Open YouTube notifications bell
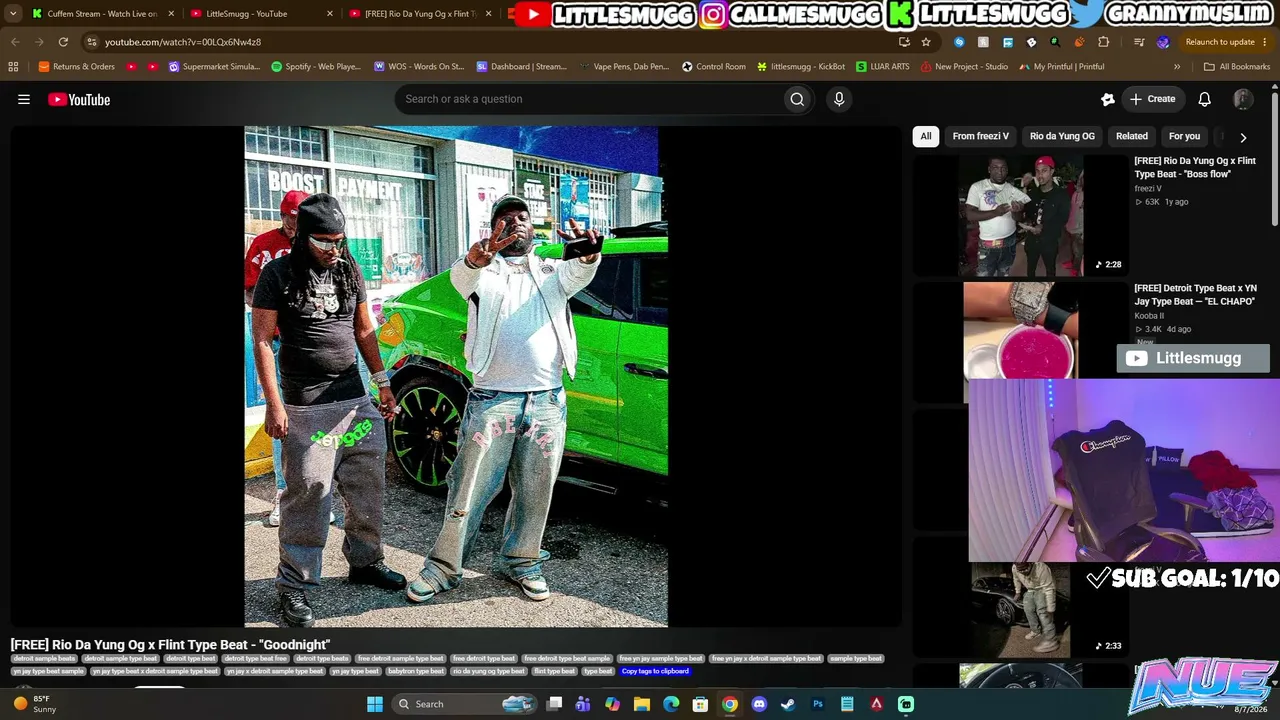This screenshot has width=1280, height=720. coord(1205,99)
